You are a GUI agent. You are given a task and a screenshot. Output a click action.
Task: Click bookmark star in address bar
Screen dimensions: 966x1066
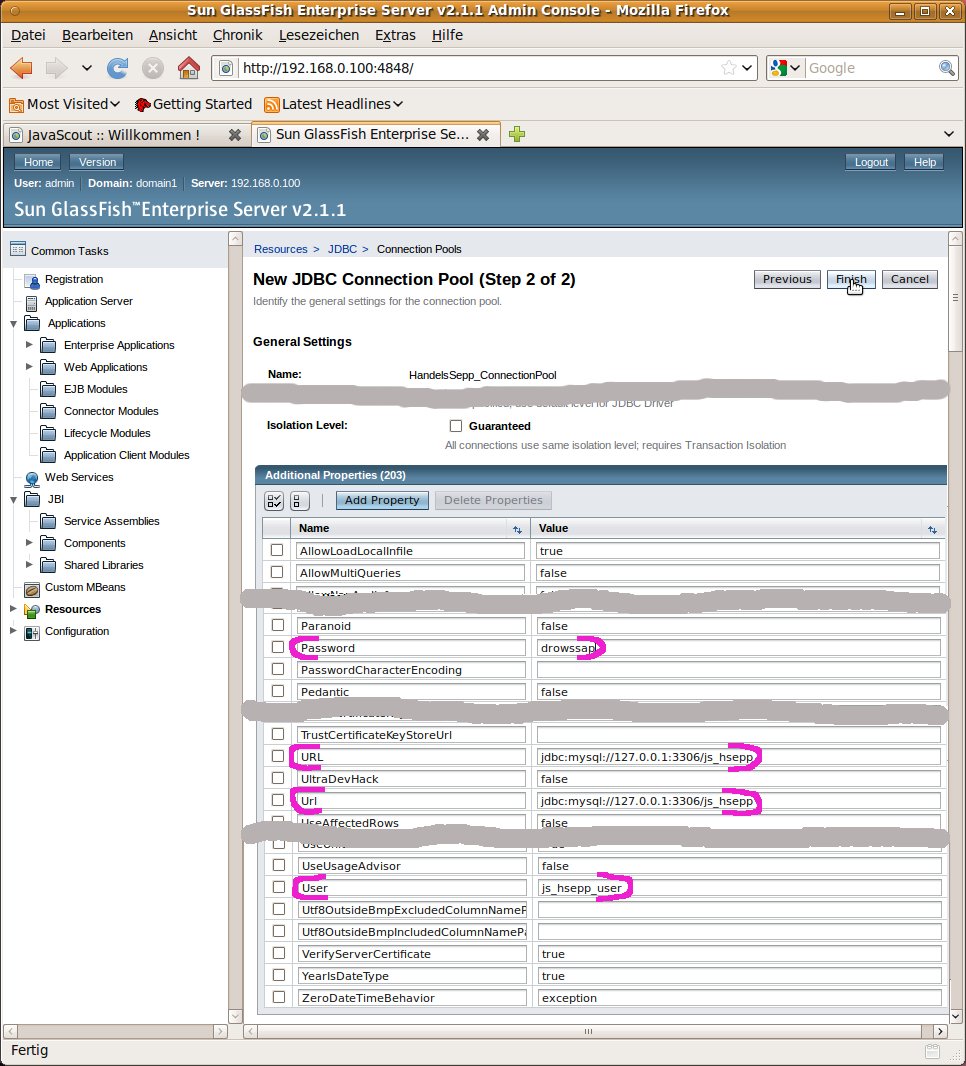pos(729,68)
